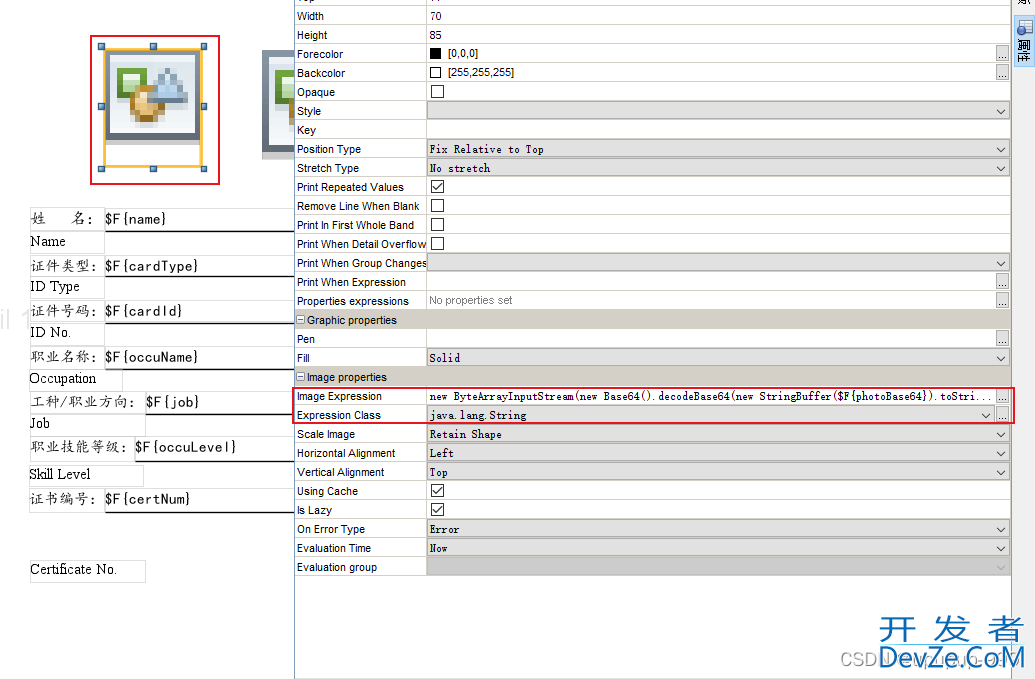Open Properties expressions ellipsis button
Screen dimensions: 1035x679
1002,301
